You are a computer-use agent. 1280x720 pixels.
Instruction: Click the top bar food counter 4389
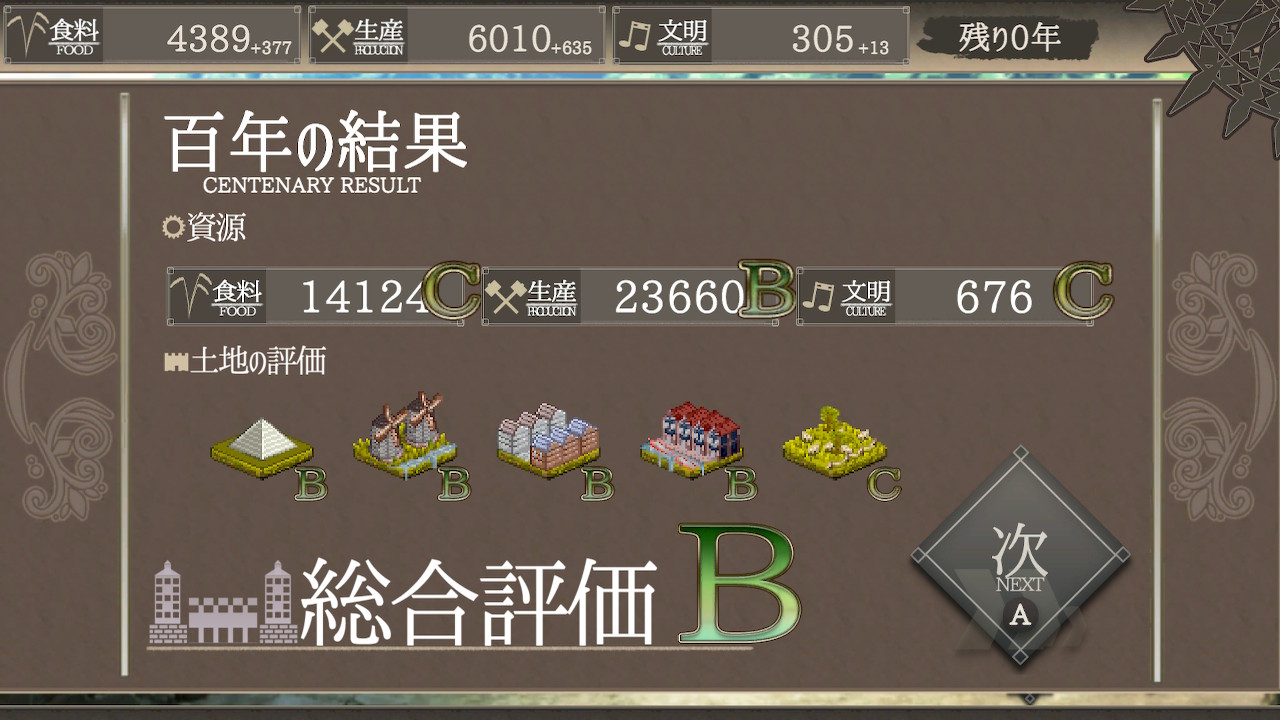click(x=208, y=38)
